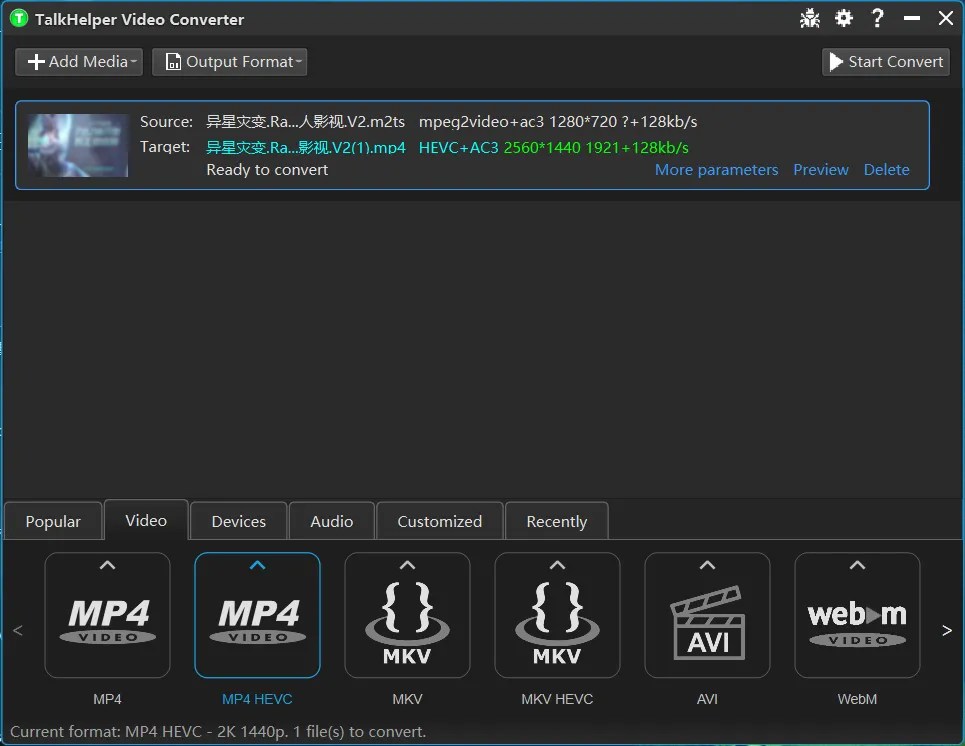Click the Start Convert play icon
This screenshot has height=746, width=965.
837,61
